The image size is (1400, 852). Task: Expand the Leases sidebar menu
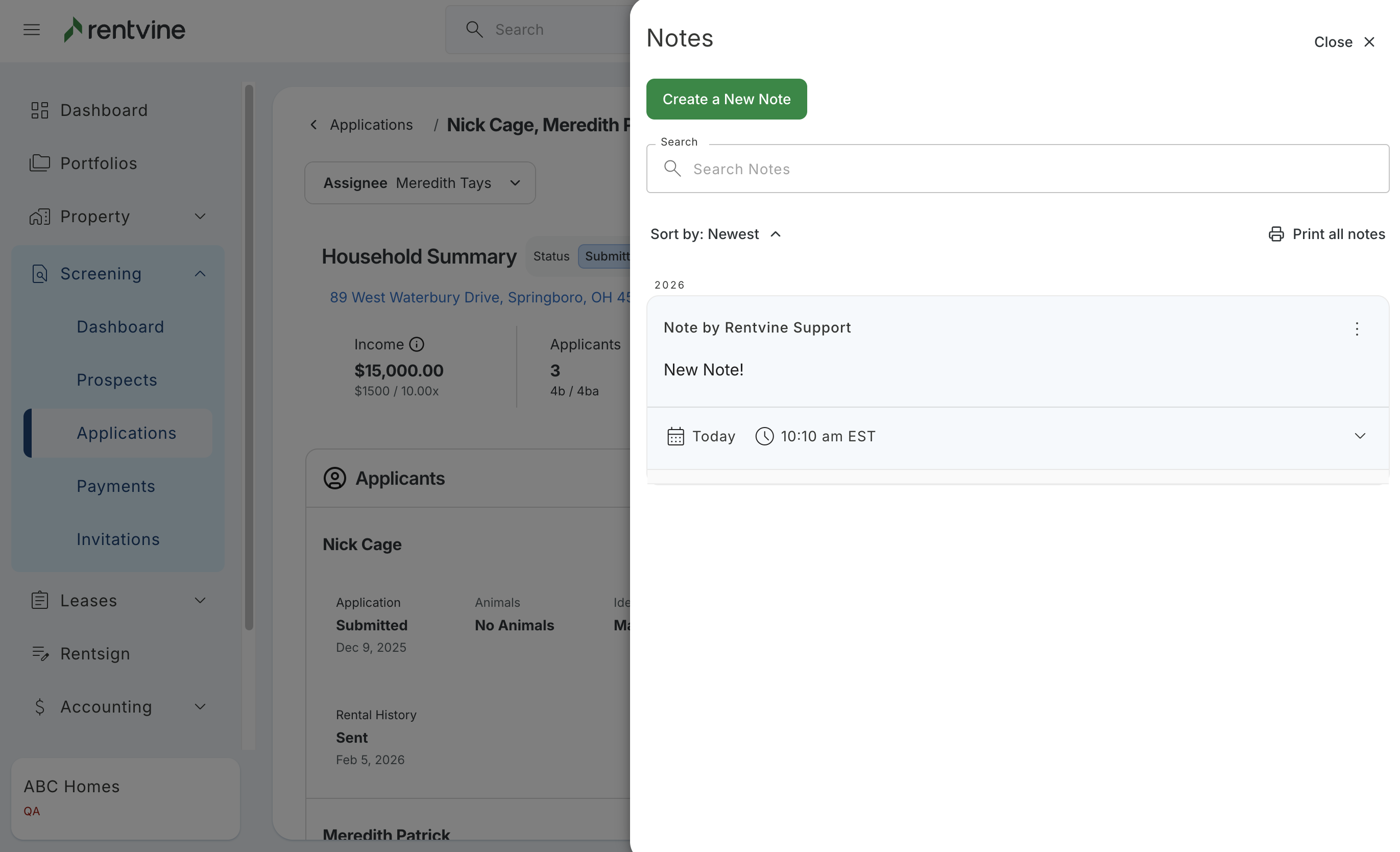[200, 600]
